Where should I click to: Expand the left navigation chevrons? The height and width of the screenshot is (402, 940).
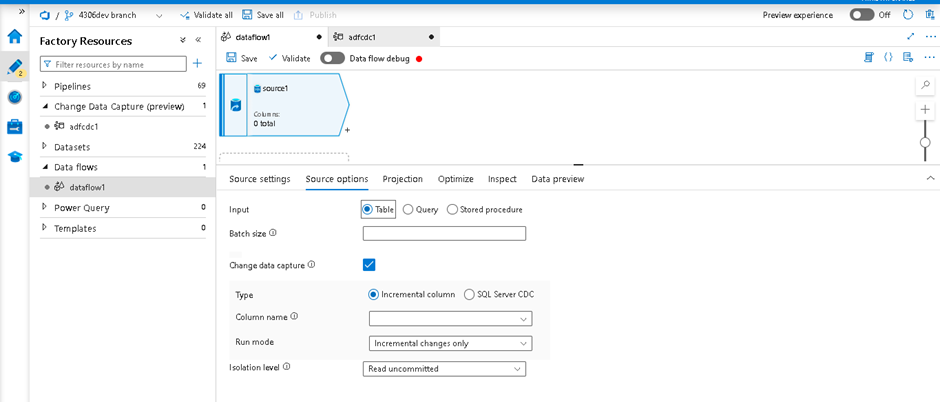[x=22, y=11]
